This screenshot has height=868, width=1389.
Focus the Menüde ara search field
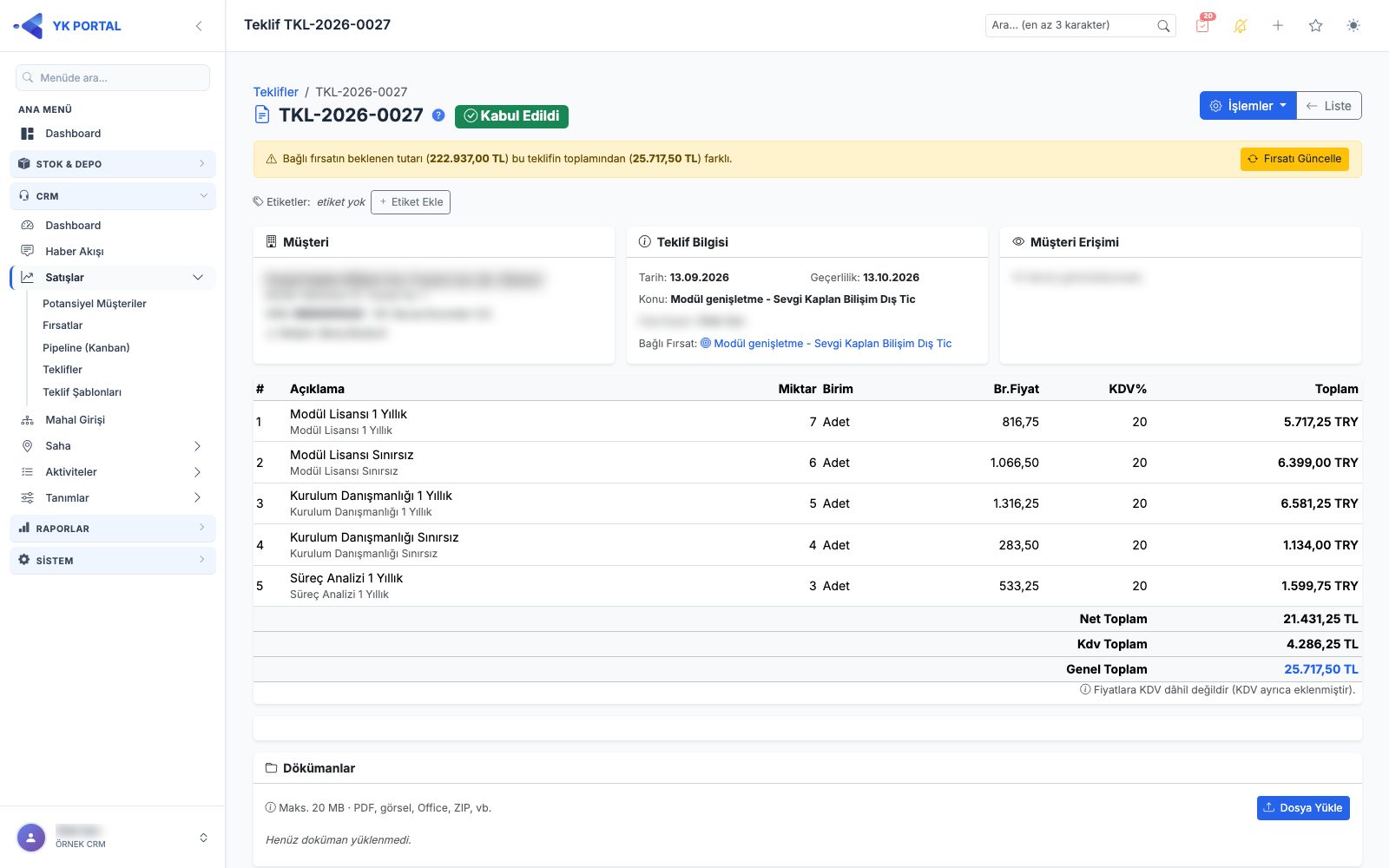click(113, 77)
